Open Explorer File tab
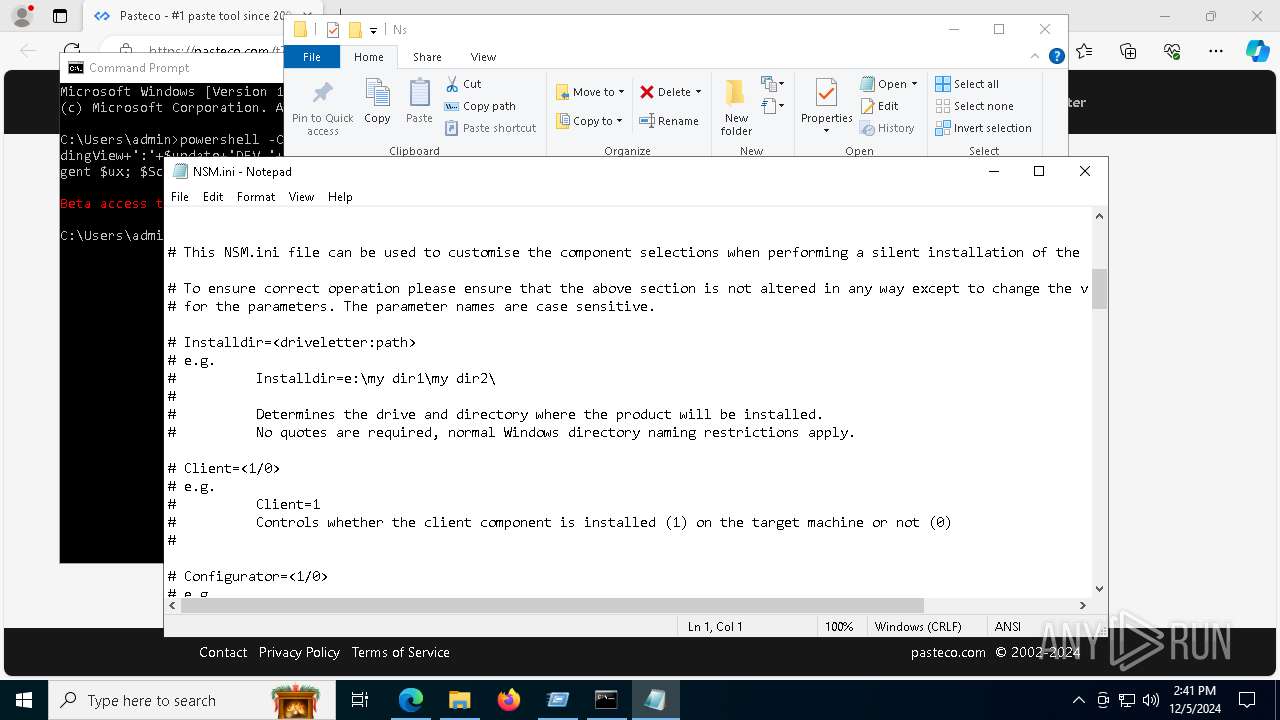 tap(312, 57)
